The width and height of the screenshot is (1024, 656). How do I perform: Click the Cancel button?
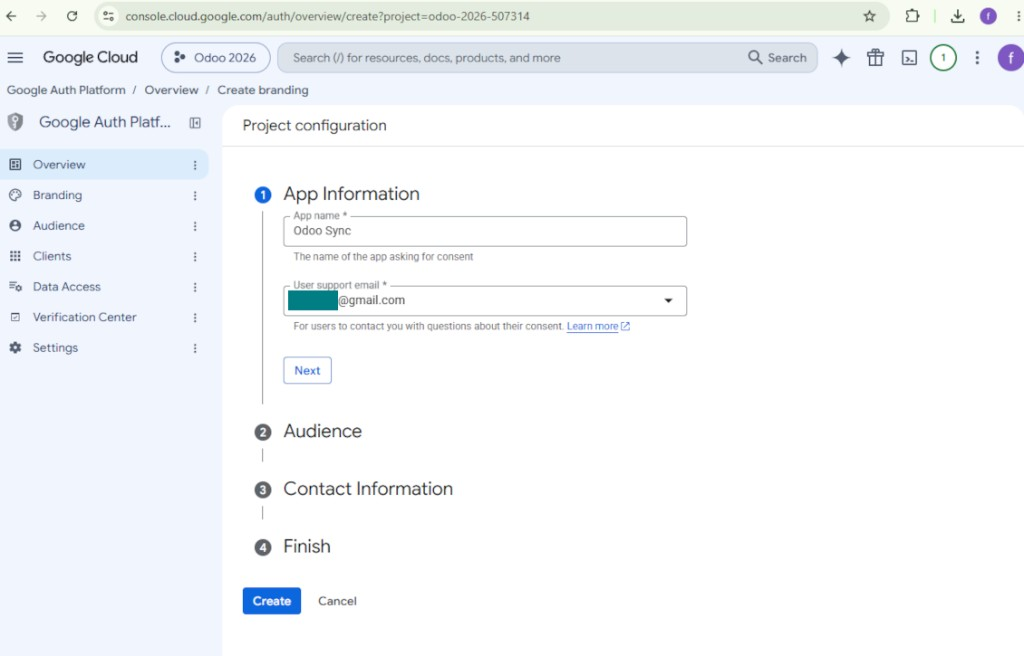coord(337,601)
